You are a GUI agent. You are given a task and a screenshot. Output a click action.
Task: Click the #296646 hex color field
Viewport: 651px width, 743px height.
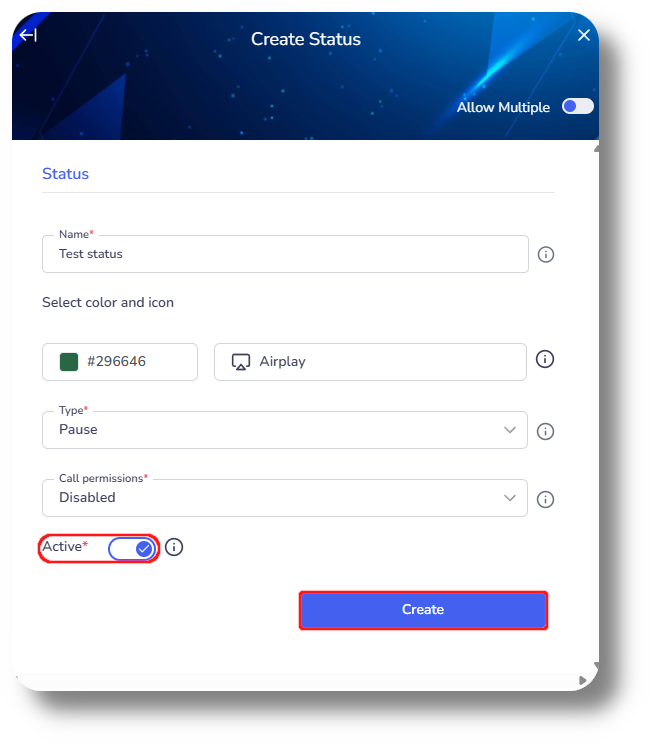tap(120, 362)
